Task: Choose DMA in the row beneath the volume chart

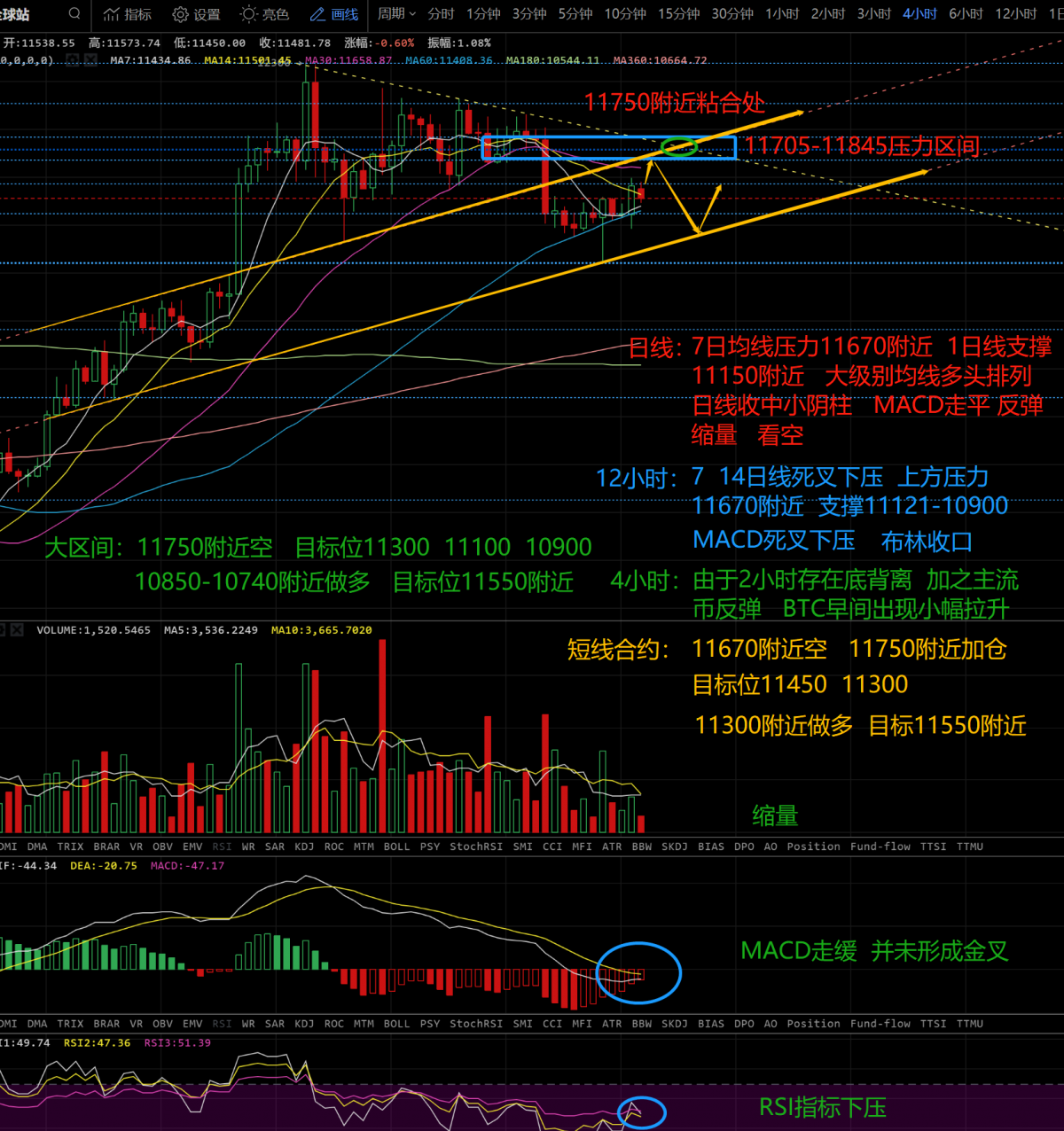Action: point(37,846)
